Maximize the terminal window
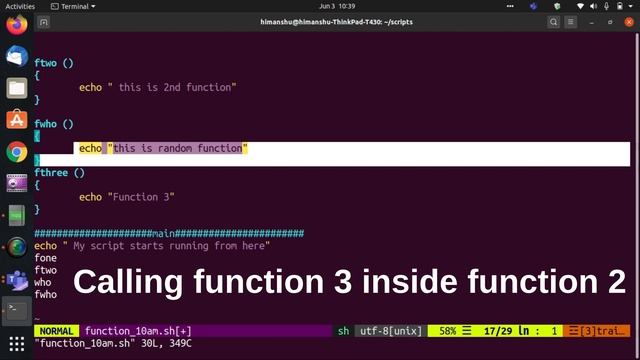The height and width of the screenshot is (360, 640). click(610, 22)
